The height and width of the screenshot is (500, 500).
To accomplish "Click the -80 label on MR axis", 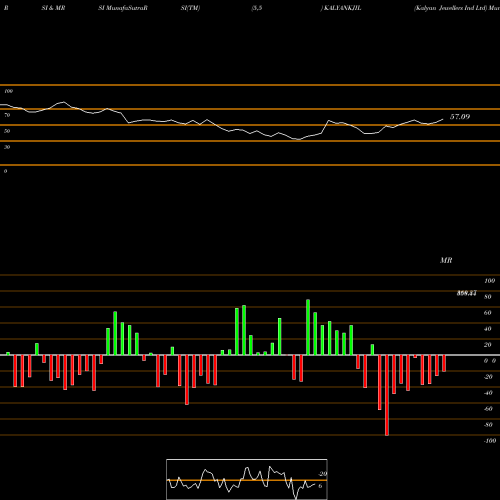I will (488, 425).
